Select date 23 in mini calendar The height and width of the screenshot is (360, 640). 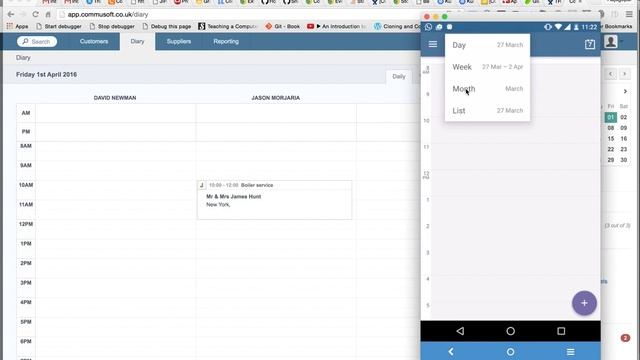(x=624, y=149)
